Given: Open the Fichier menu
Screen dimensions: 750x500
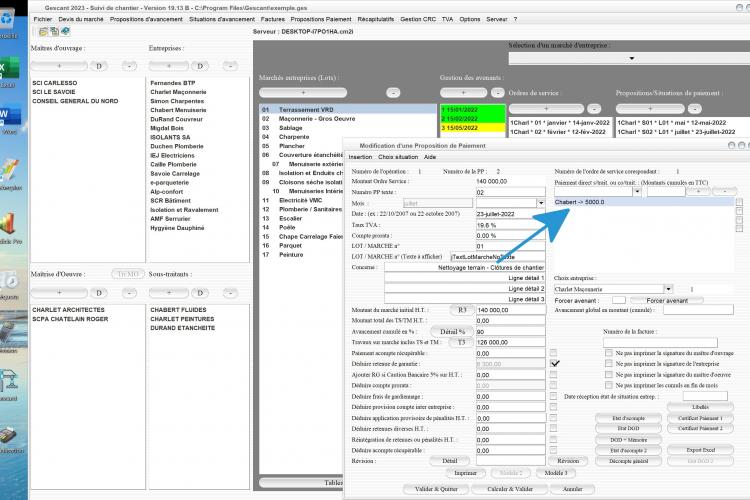Looking at the screenshot, I should pos(43,19).
